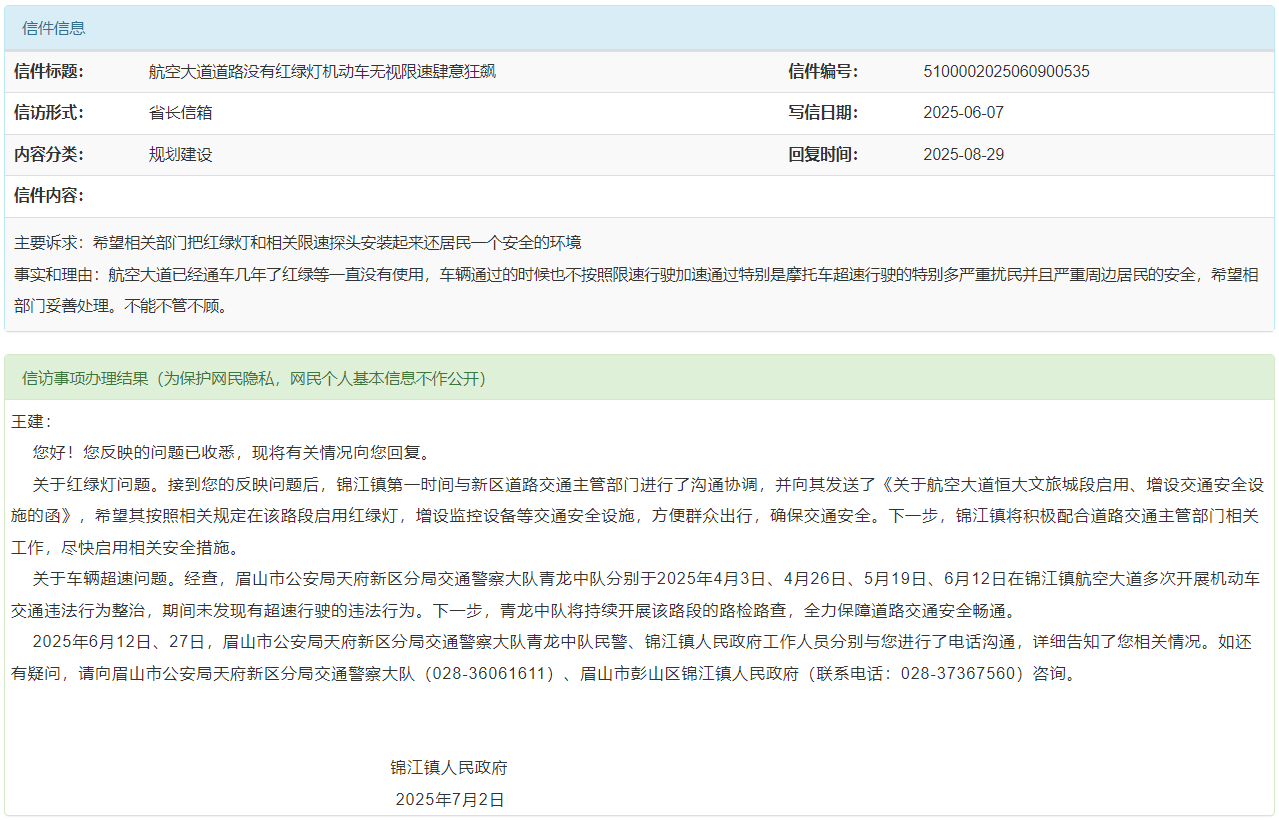Image resolution: width=1279 pixels, height=820 pixels.
Task: Click the 信件内容 section label
Action: click(x=49, y=196)
